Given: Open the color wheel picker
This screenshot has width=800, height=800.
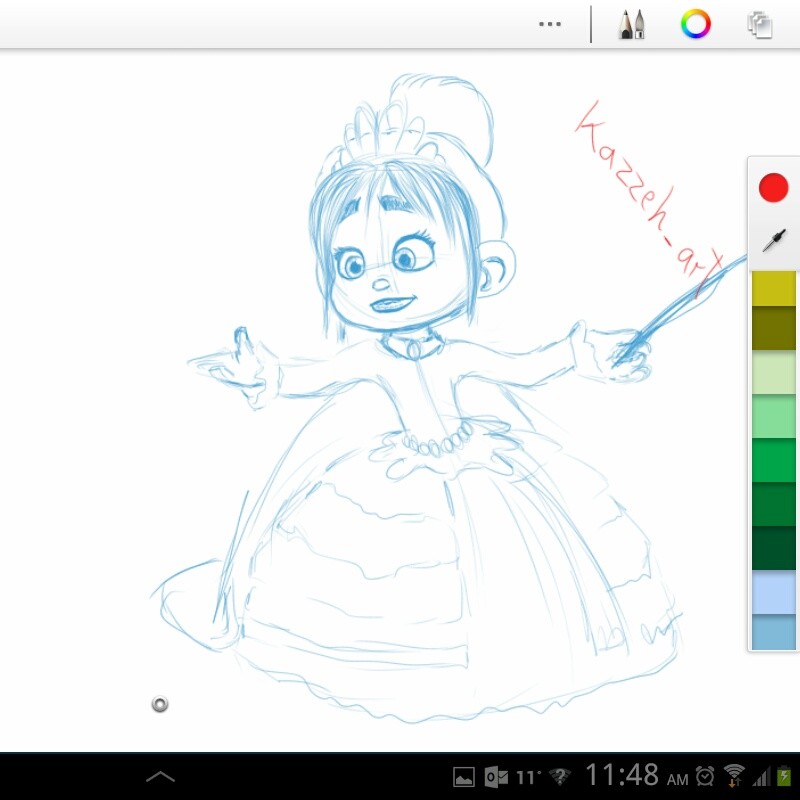Looking at the screenshot, I should pyautogui.click(x=695, y=23).
